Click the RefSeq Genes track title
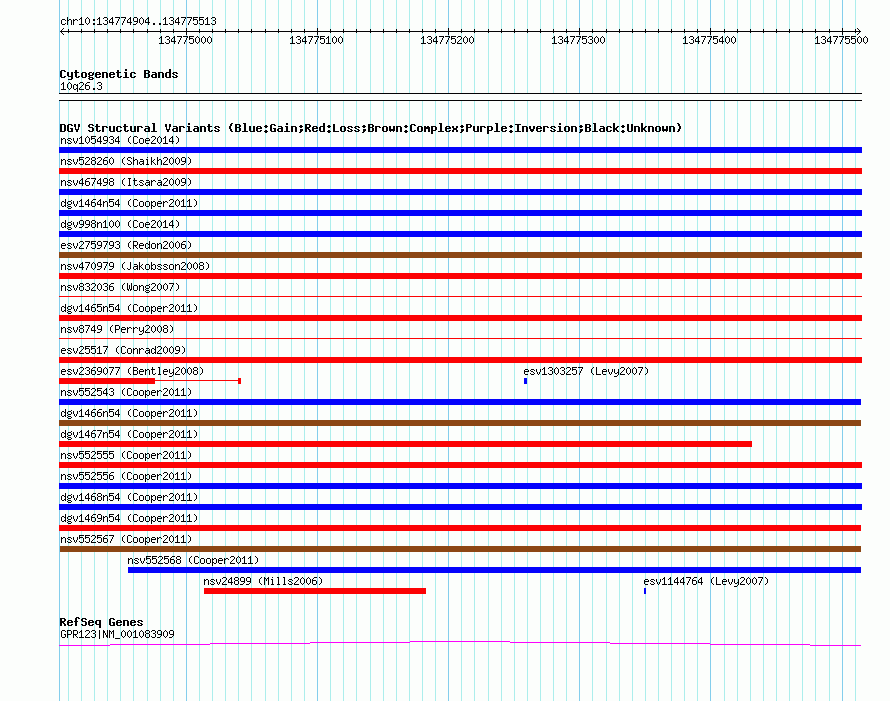The image size is (890, 701). click(101, 622)
